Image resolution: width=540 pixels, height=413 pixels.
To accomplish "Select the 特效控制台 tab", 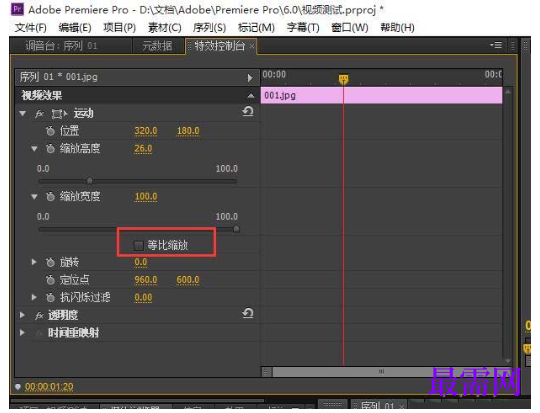I will (219, 46).
